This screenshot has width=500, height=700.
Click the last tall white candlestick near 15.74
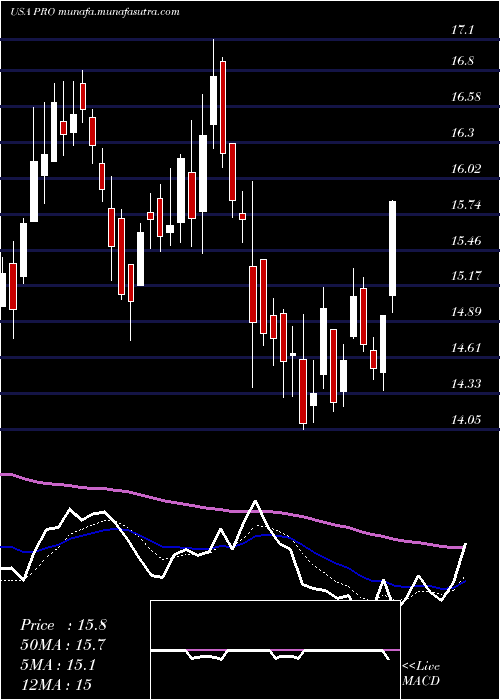pos(393,257)
